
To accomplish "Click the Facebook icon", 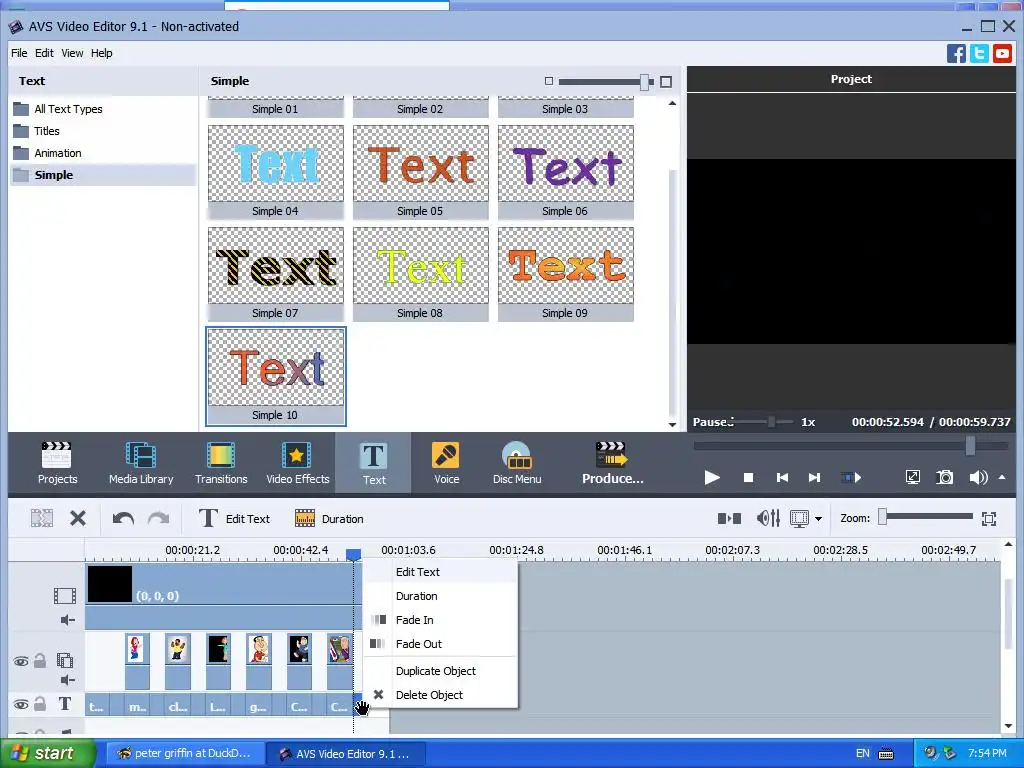I will click(956, 54).
